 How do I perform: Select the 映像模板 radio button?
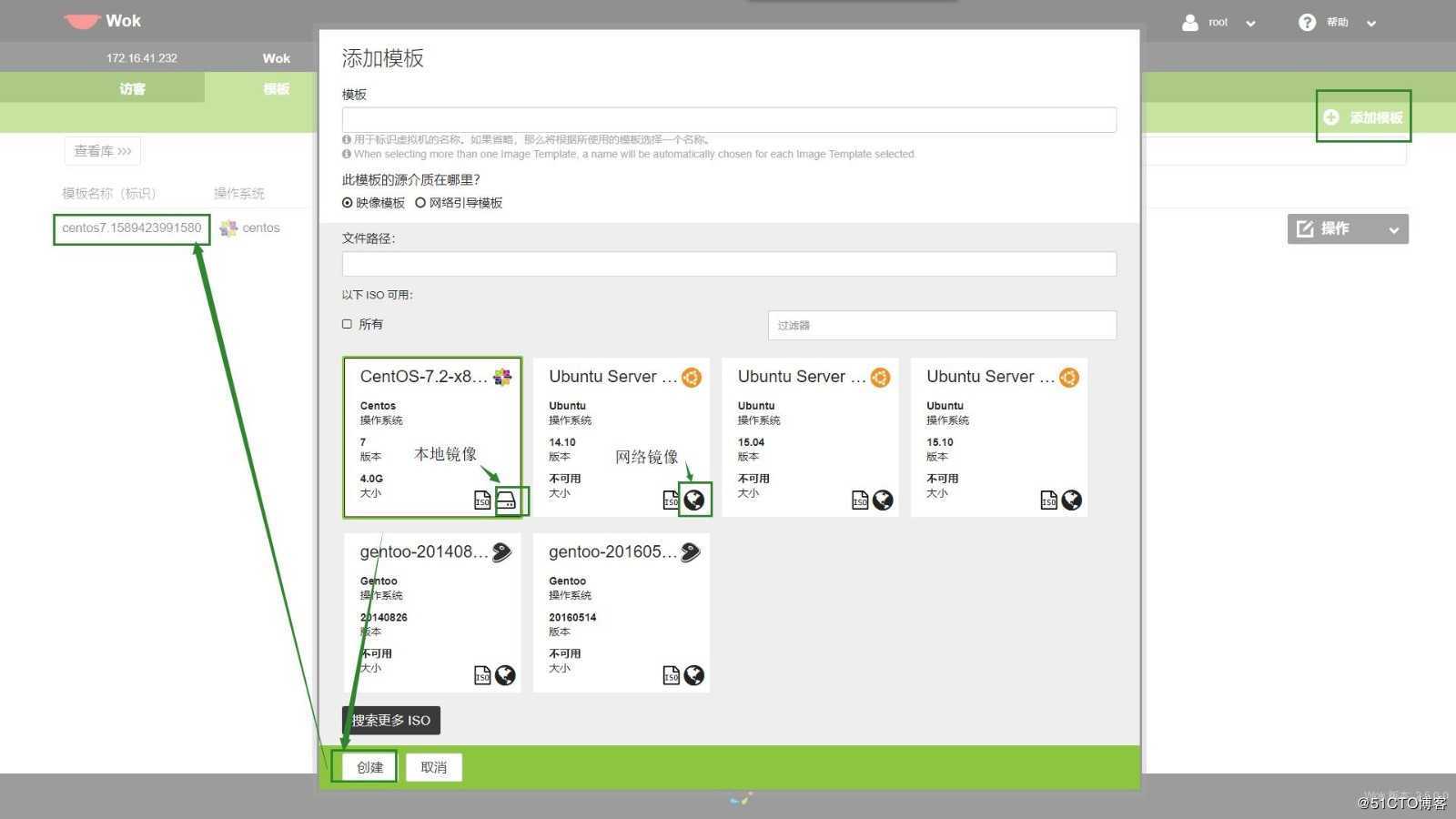[x=348, y=203]
